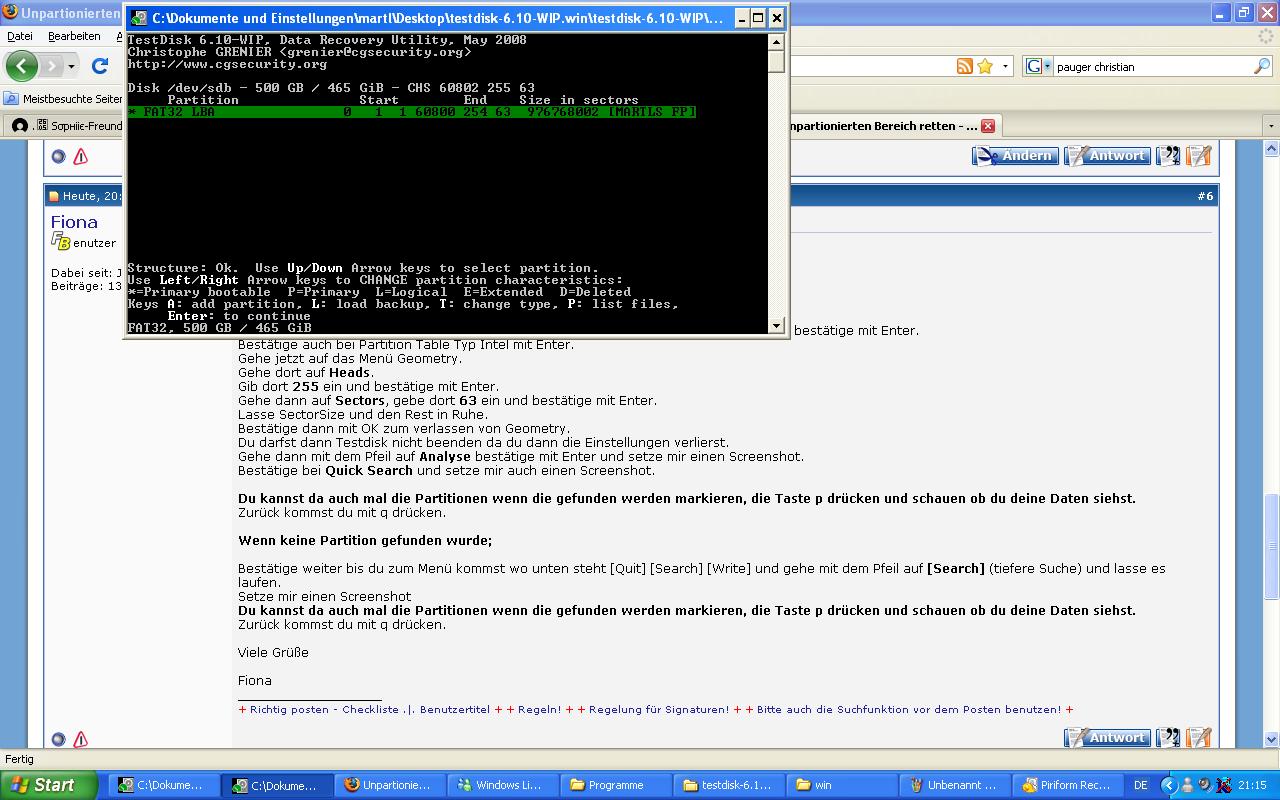Click the DE language indicator
The width and height of the screenshot is (1280, 800).
coord(1141,786)
